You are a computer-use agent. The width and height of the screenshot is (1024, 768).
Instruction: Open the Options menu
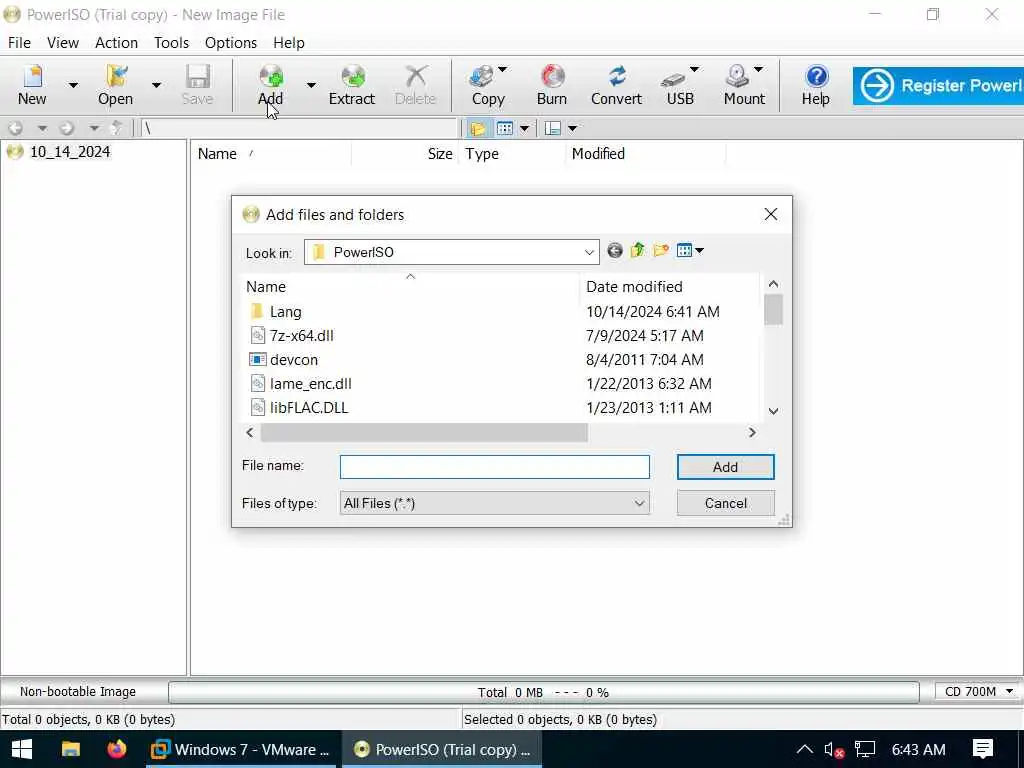[231, 42]
